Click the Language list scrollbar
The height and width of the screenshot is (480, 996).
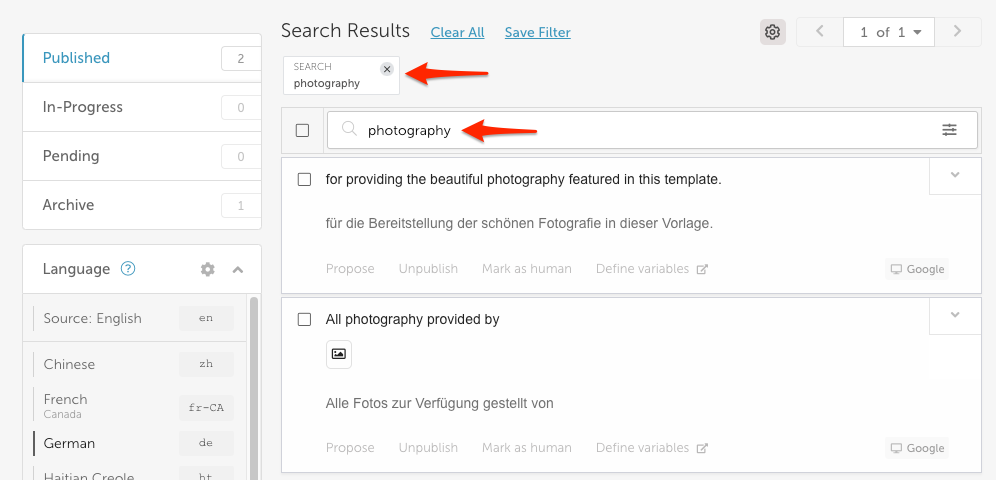tap(254, 388)
